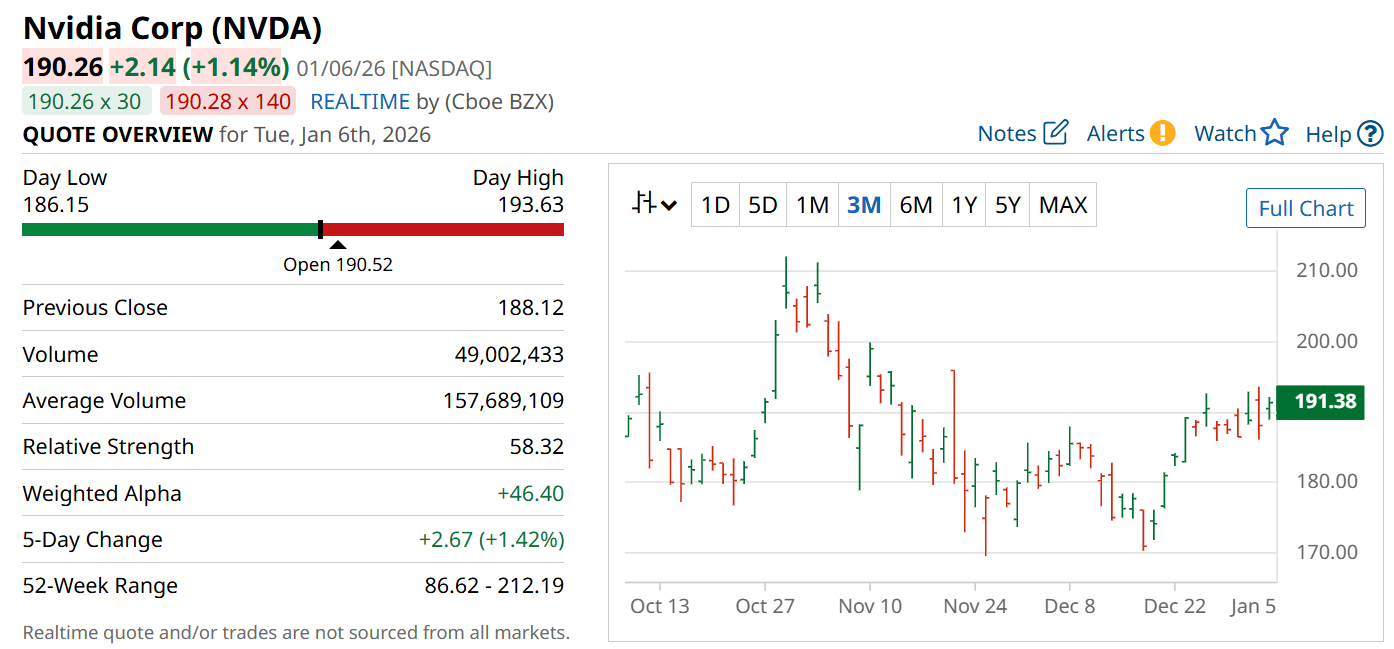Click the 191.38 price label on chart
This screenshot has height=649, width=1394.
pyautogui.click(x=1324, y=402)
